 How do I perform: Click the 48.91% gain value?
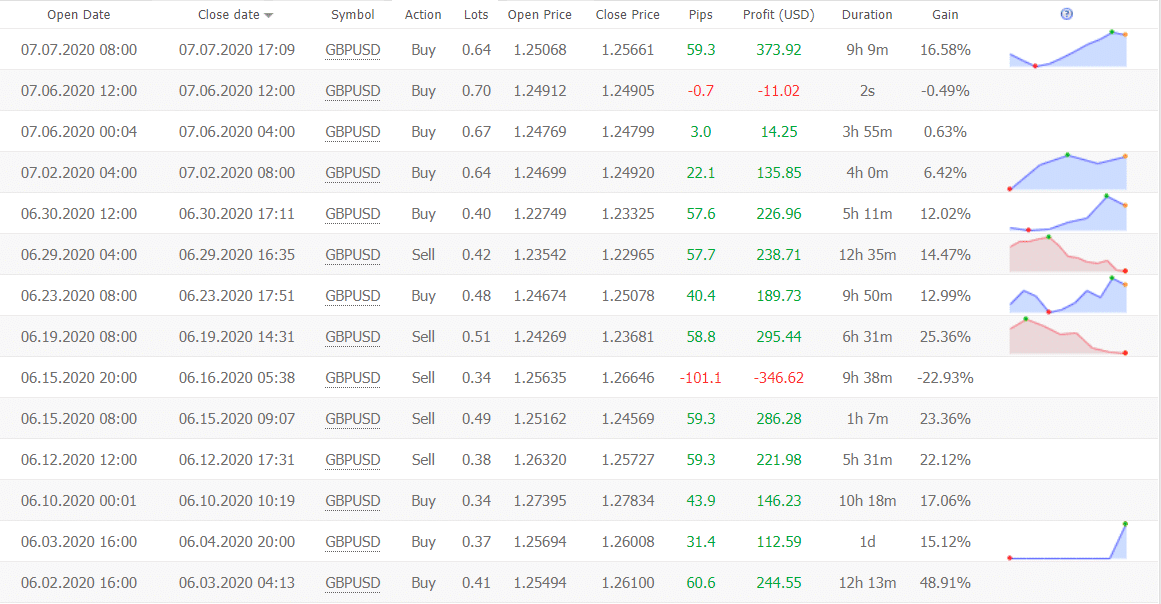pyautogui.click(x=946, y=583)
